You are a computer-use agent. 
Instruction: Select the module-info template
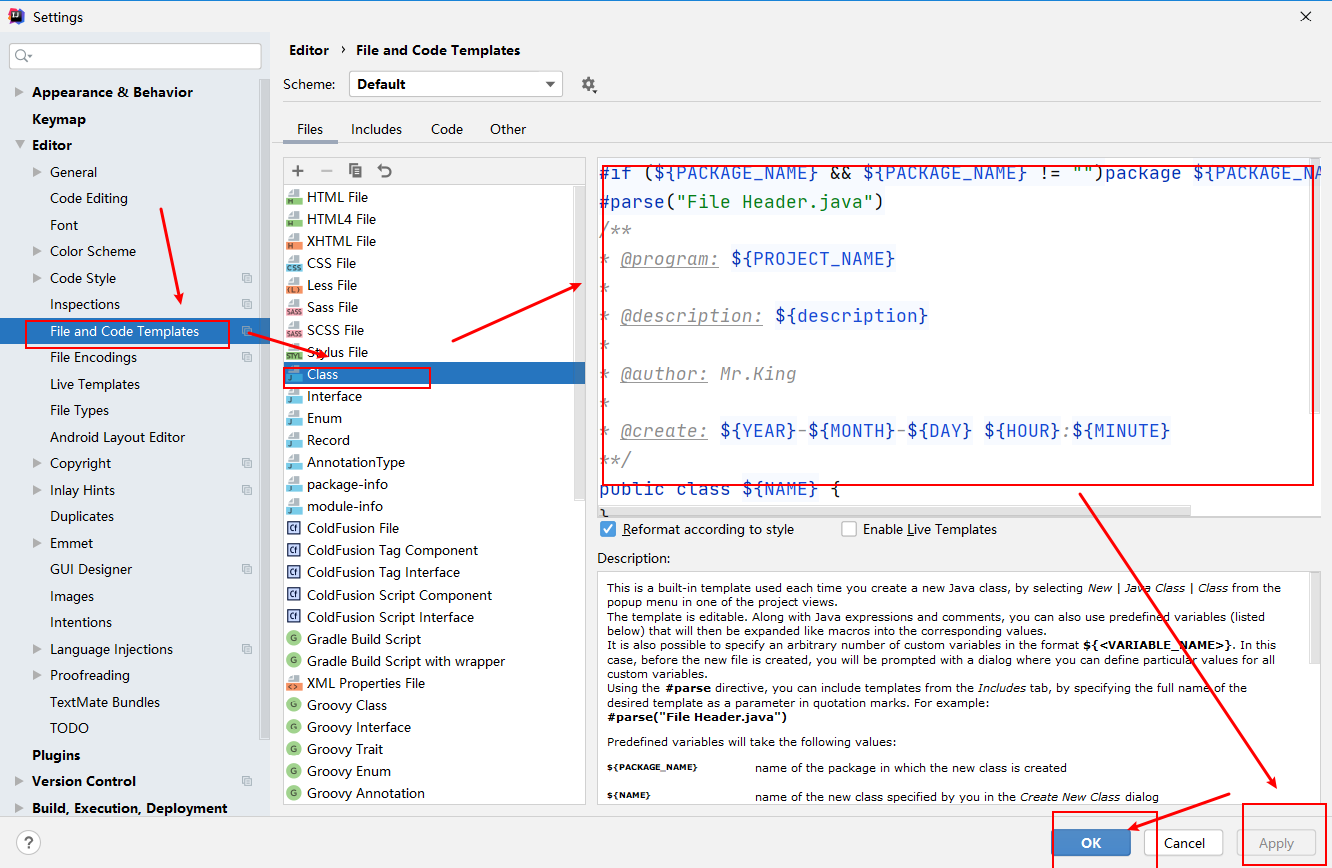[344, 506]
